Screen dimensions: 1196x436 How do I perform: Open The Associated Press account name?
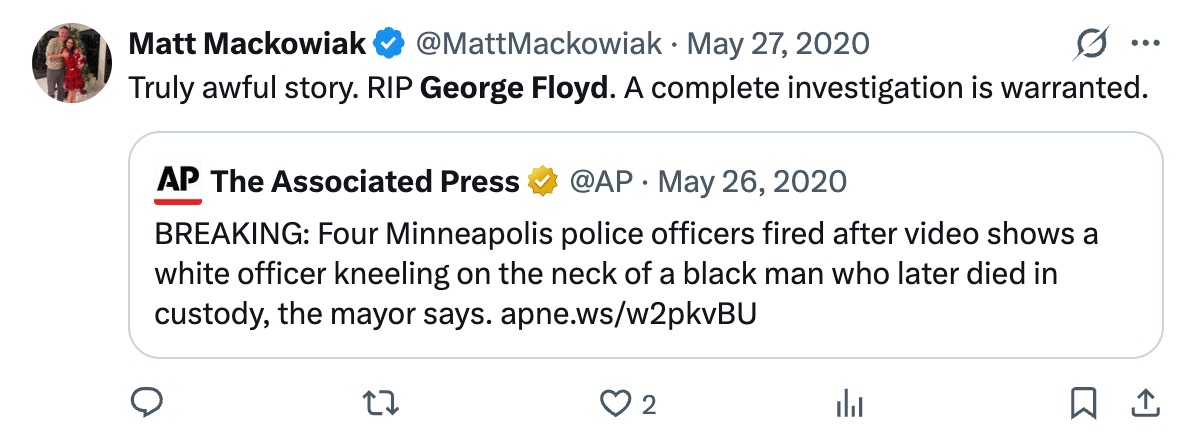[x=366, y=182]
